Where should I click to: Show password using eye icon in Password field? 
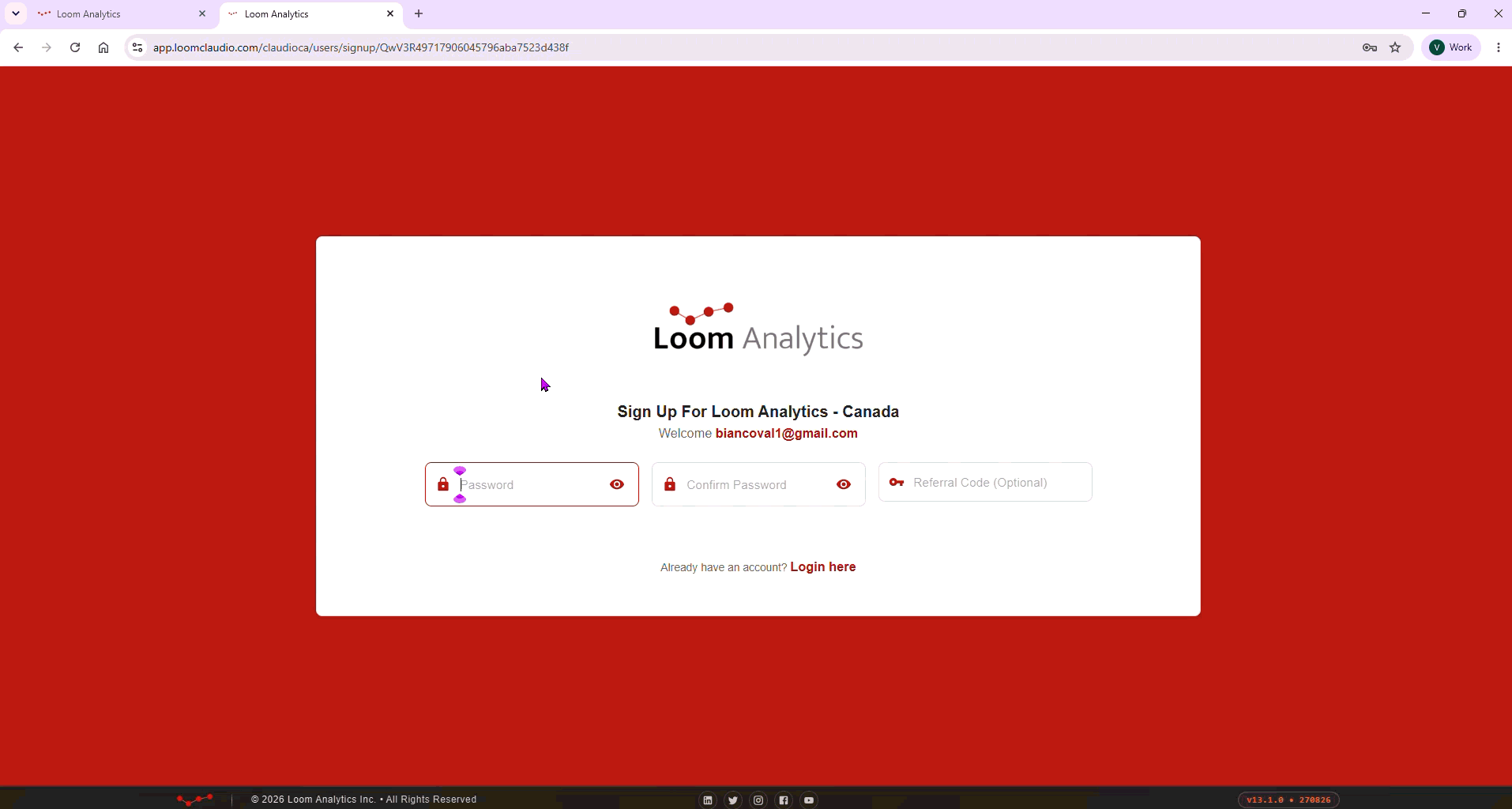coord(617,484)
